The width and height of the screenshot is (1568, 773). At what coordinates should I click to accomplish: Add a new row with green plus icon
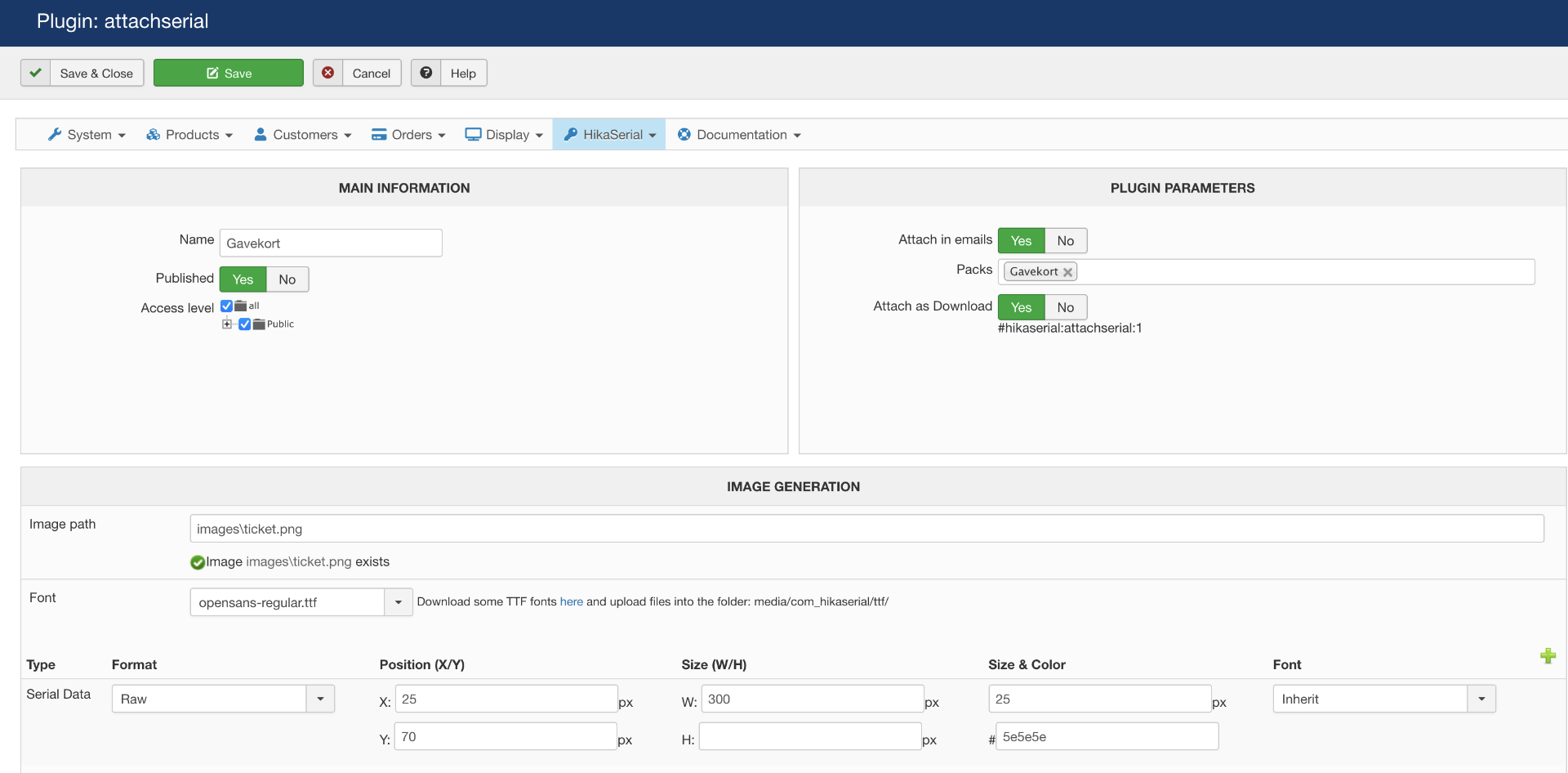(1548, 656)
